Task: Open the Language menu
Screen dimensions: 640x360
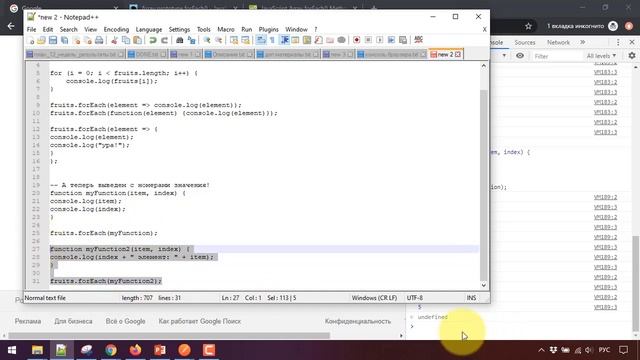Action: [x=149, y=29]
